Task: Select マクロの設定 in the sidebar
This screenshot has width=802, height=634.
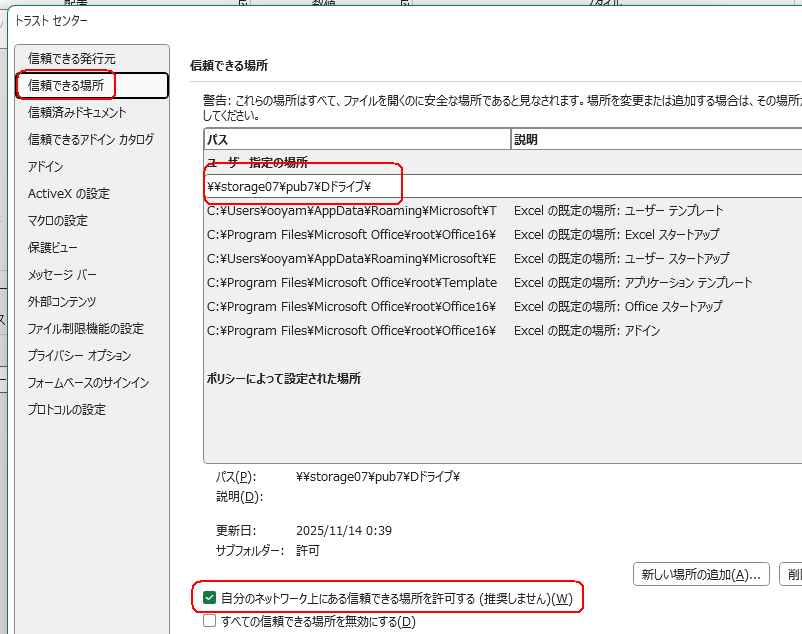Action: [58, 221]
